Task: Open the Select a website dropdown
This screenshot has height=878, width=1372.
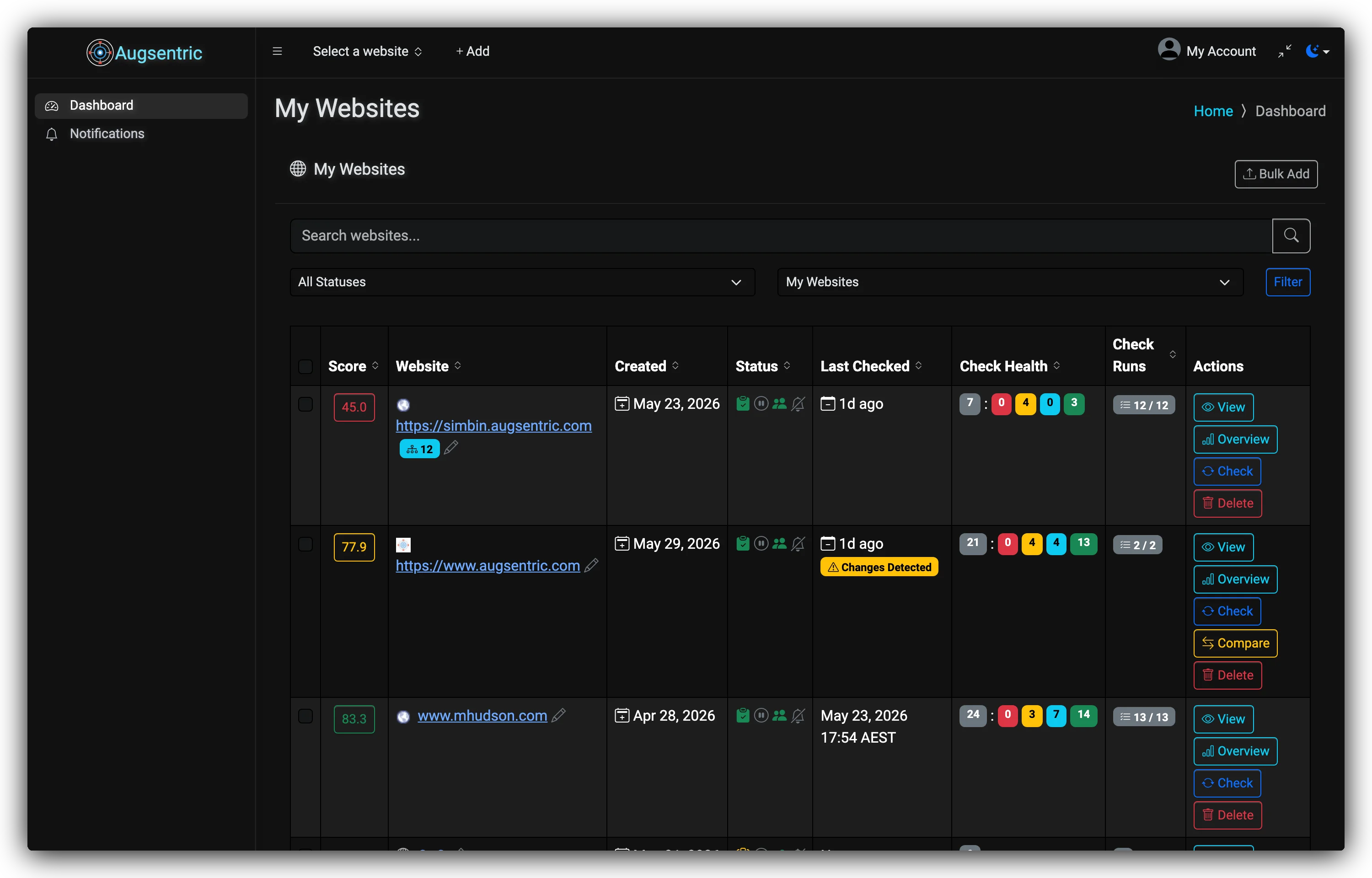Action: click(367, 51)
